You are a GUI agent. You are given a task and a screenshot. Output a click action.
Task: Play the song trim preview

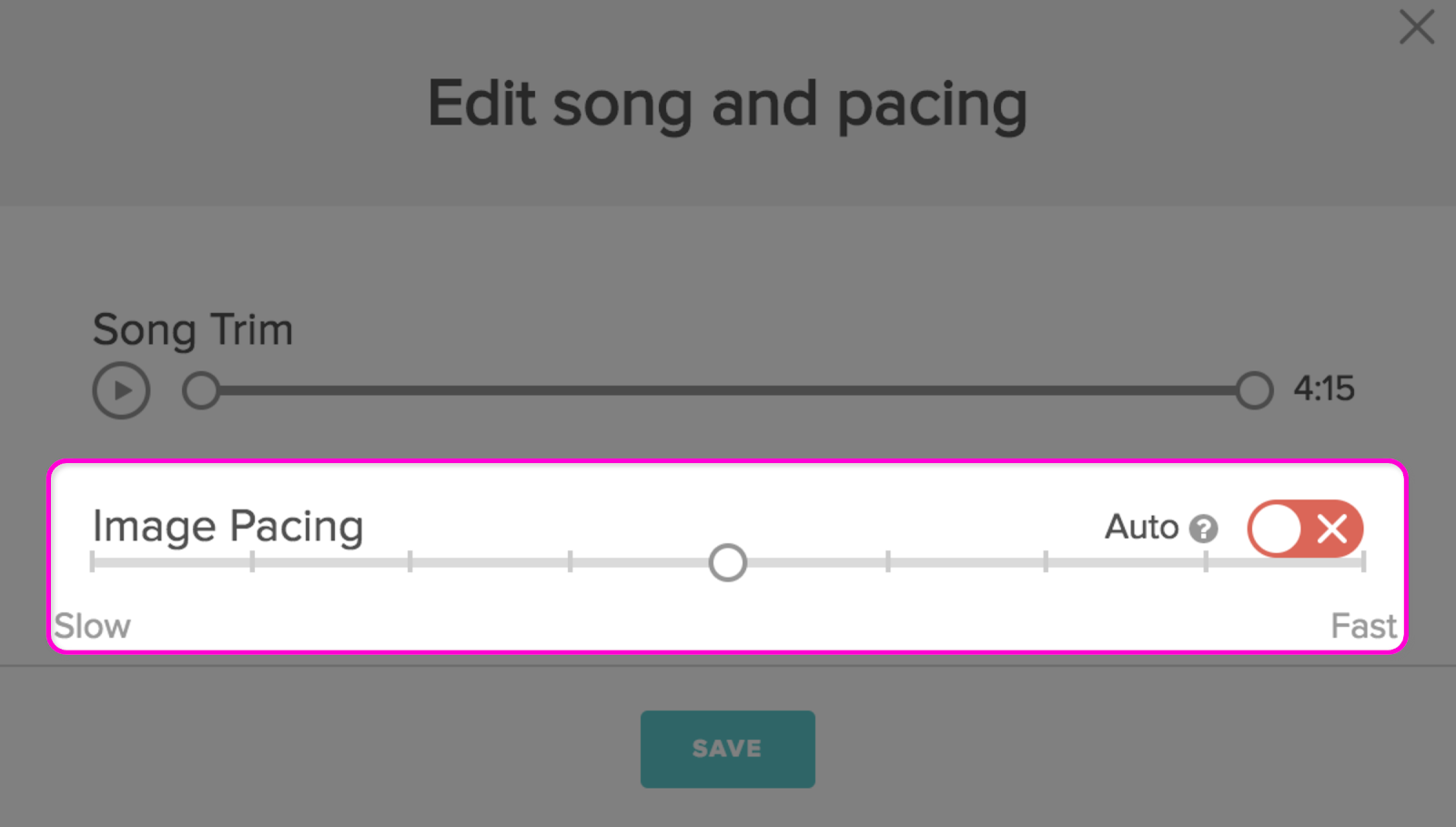click(121, 390)
